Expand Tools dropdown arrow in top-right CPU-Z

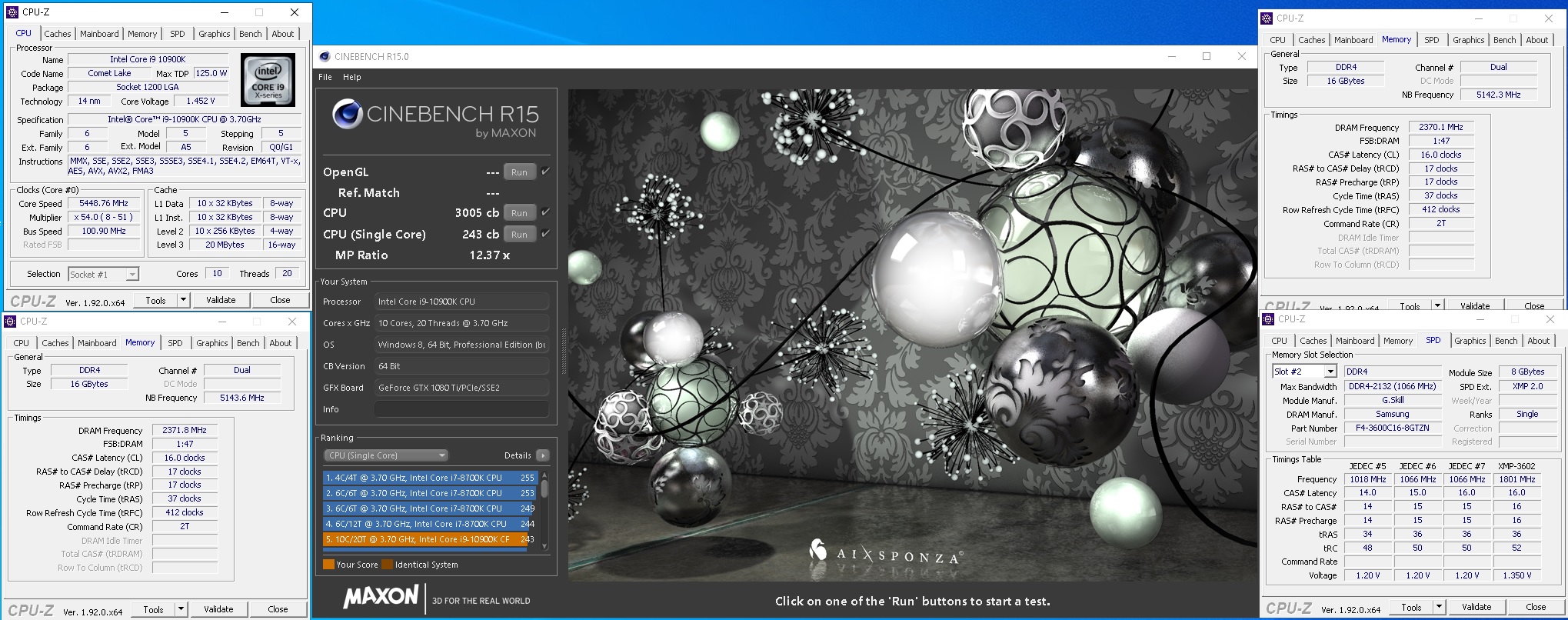[x=1437, y=305]
